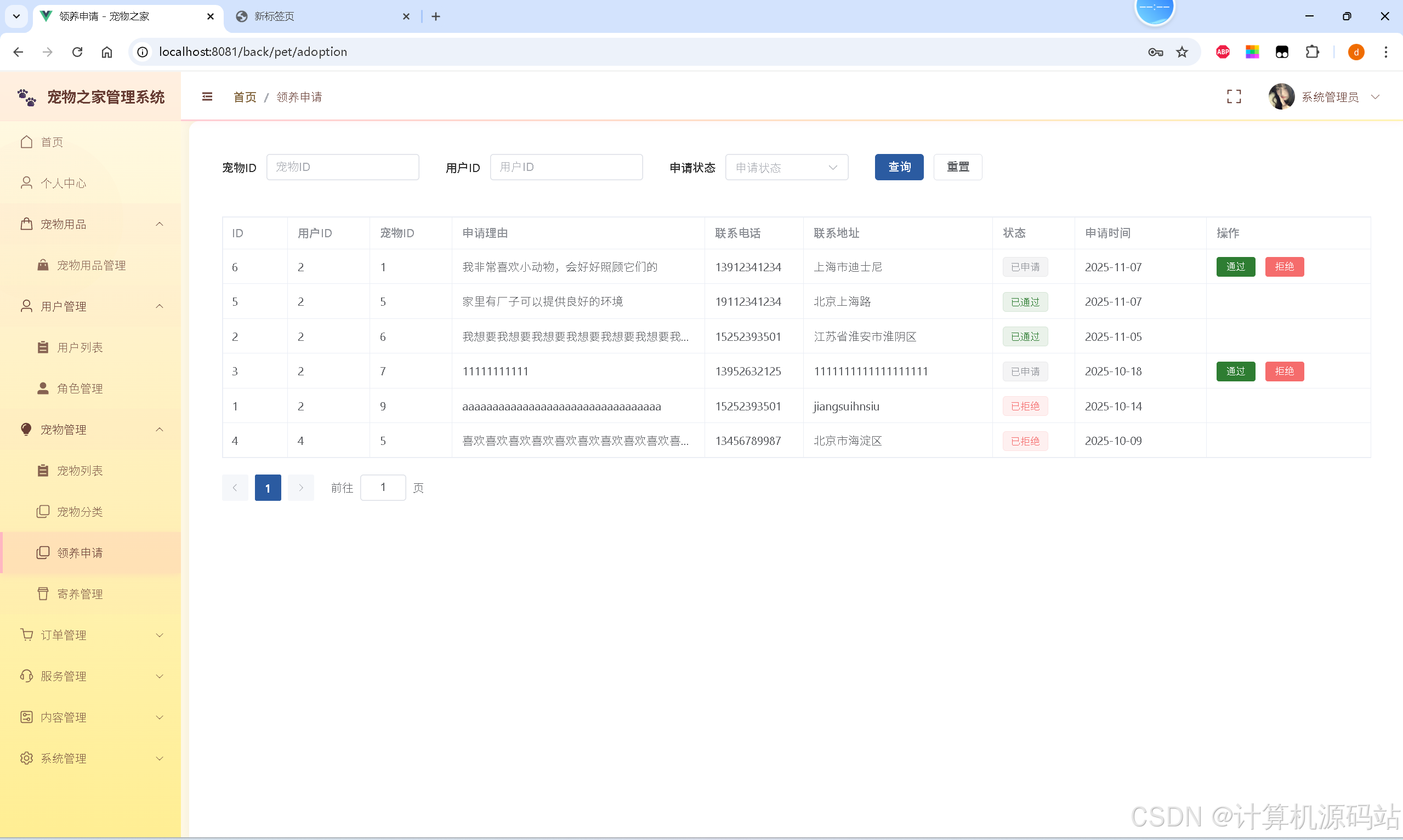Click the system administrator avatar image
Viewport: 1403px width, 840px height.
(x=1281, y=97)
